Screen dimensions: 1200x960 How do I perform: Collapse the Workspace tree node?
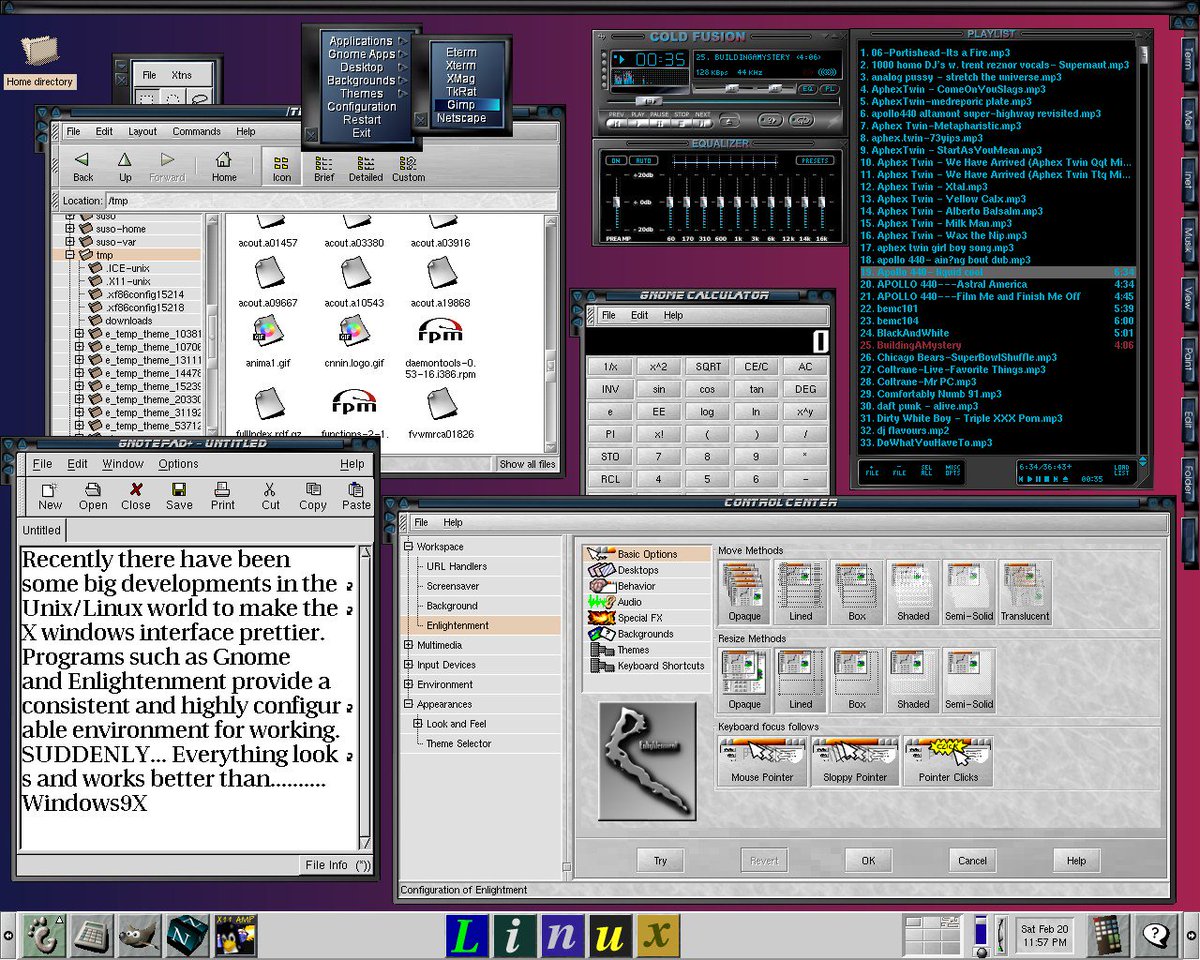[408, 547]
